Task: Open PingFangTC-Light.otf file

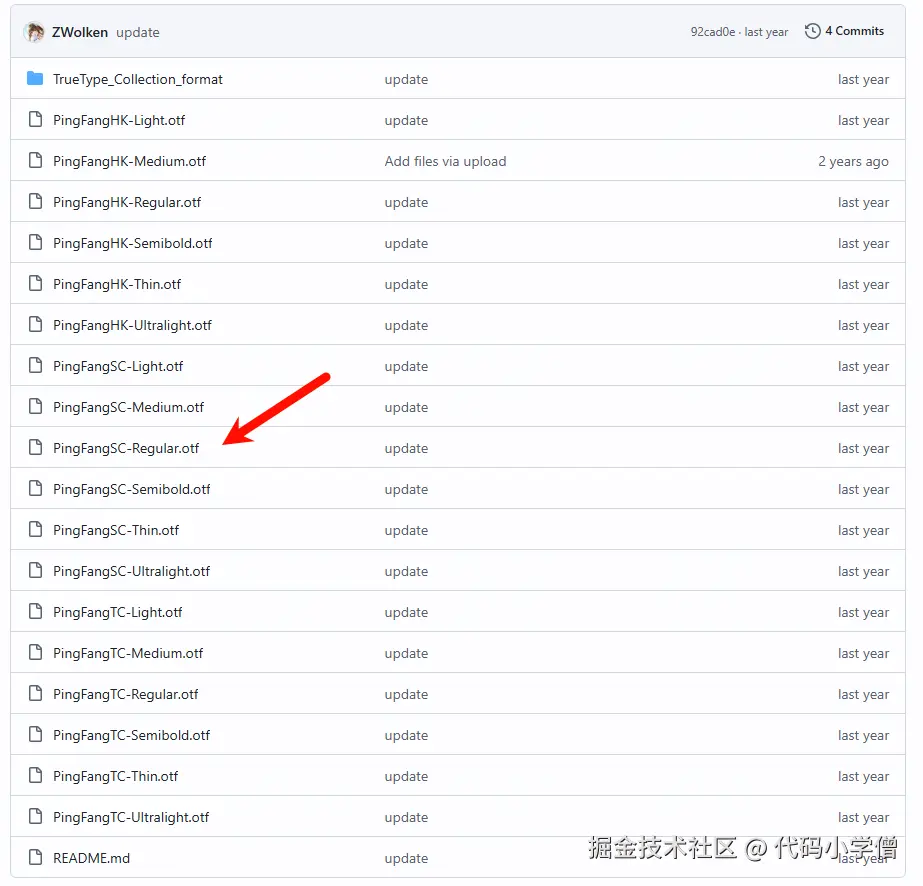Action: point(118,613)
